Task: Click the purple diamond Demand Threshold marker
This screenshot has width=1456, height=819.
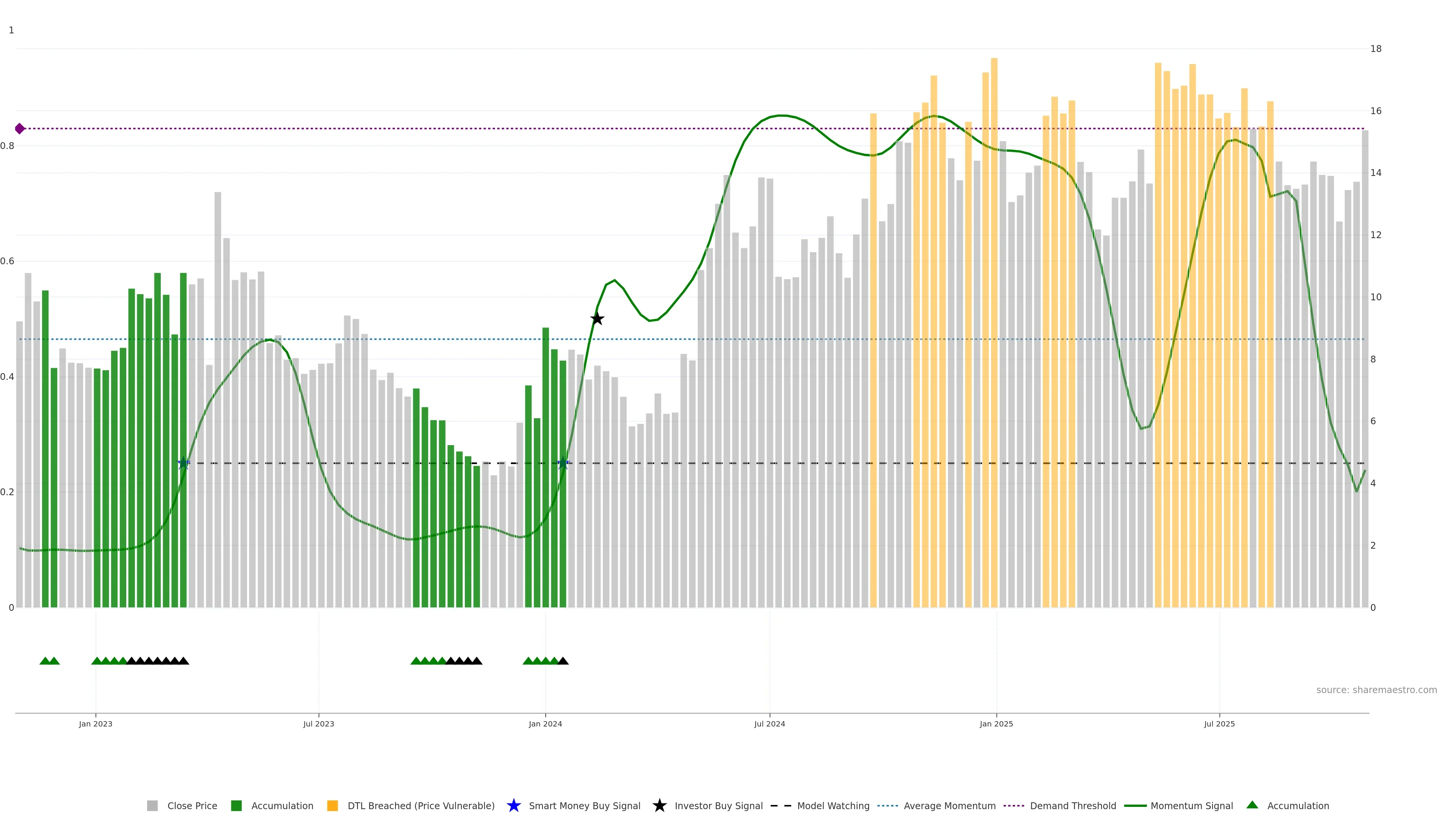Action: (x=20, y=128)
